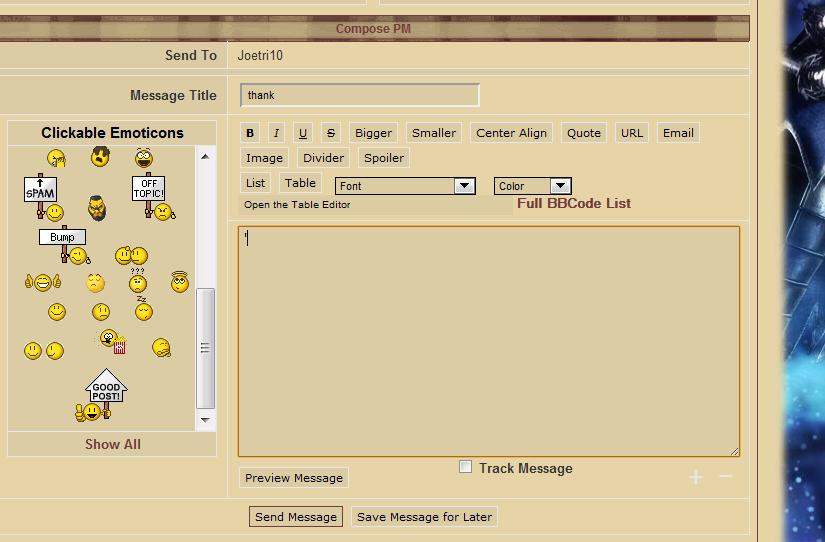Insert the popcorn-eating emoticon
The height and width of the screenshot is (542, 825).
[110, 341]
